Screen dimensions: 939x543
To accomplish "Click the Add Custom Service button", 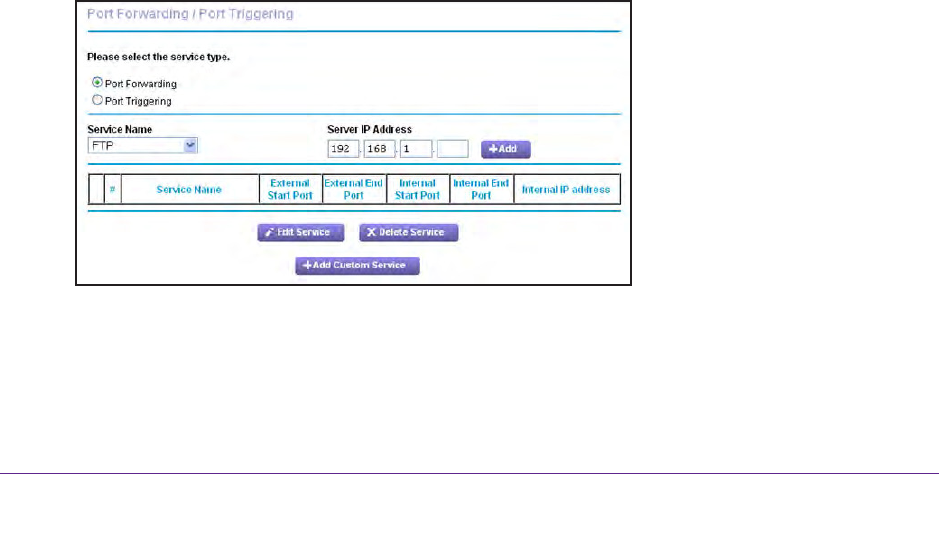I will tap(357, 265).
